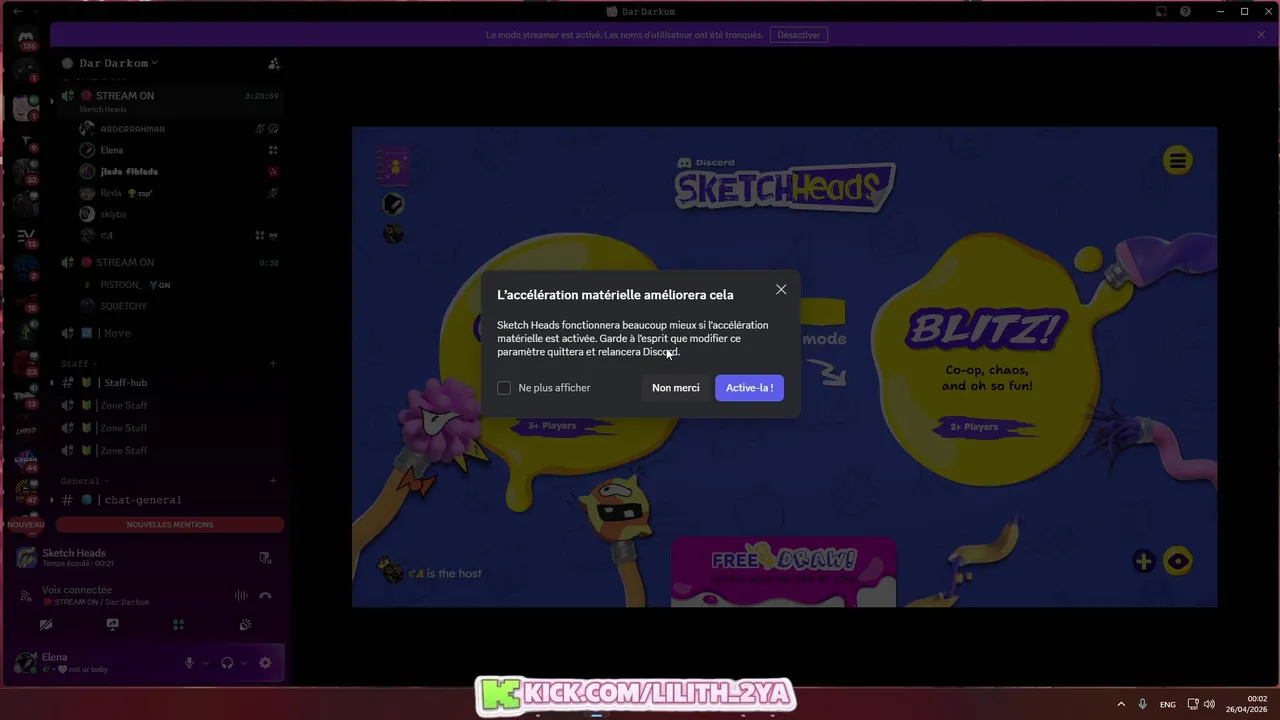
Task: Open the Dar Darkom server dropdown
Action: point(119,63)
